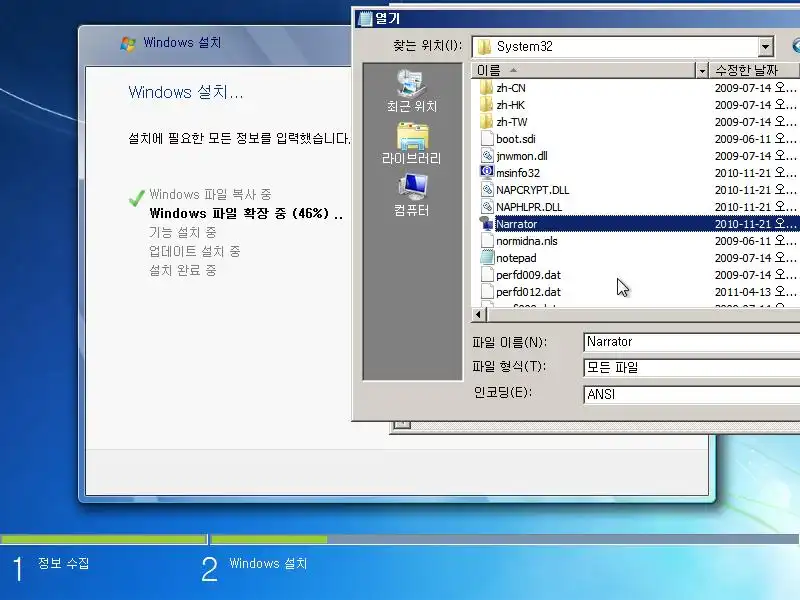Open the encoding combo box showing ANSI
800x600 pixels.
click(691, 394)
